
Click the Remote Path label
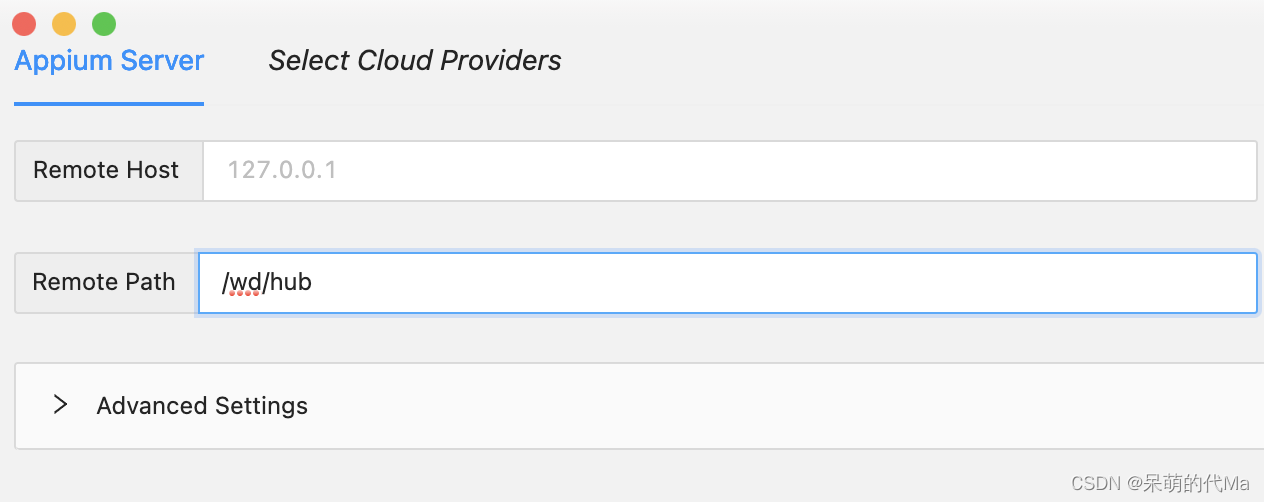pos(104,282)
